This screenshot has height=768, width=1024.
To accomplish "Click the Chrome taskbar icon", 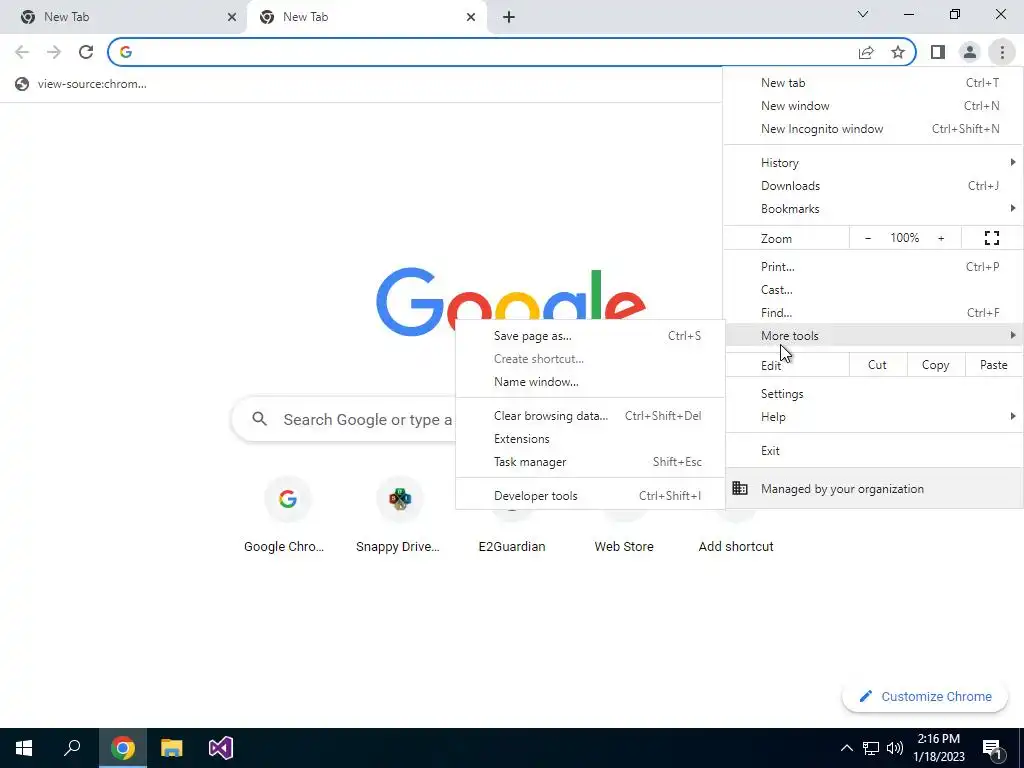I will click(123, 748).
